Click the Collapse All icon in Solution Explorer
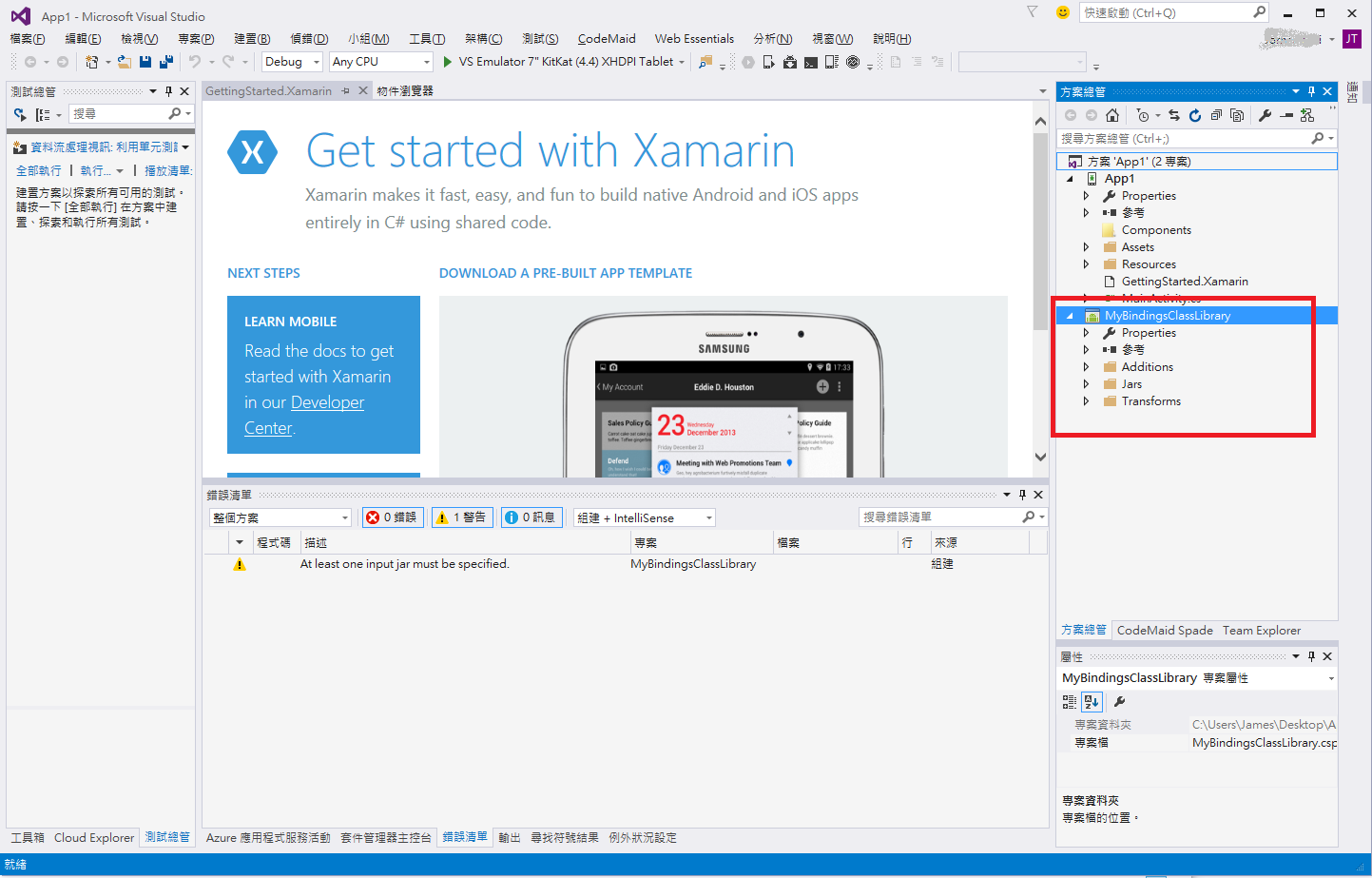1372x878 pixels. tap(1216, 115)
